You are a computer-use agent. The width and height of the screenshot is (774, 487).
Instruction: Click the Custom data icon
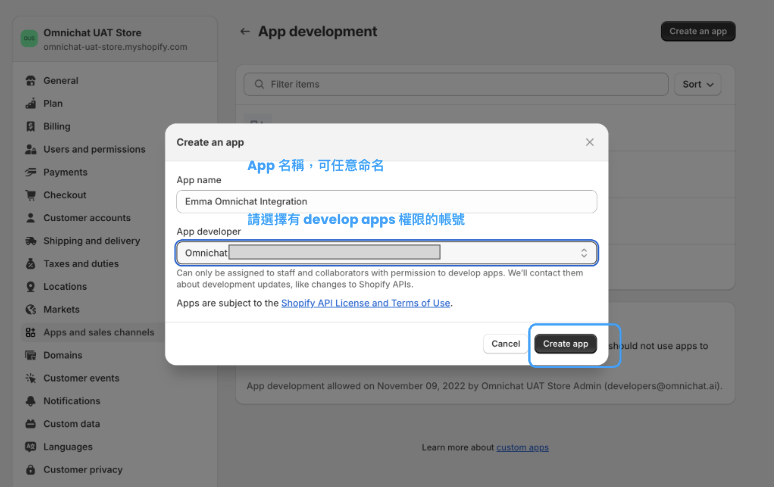click(31, 424)
